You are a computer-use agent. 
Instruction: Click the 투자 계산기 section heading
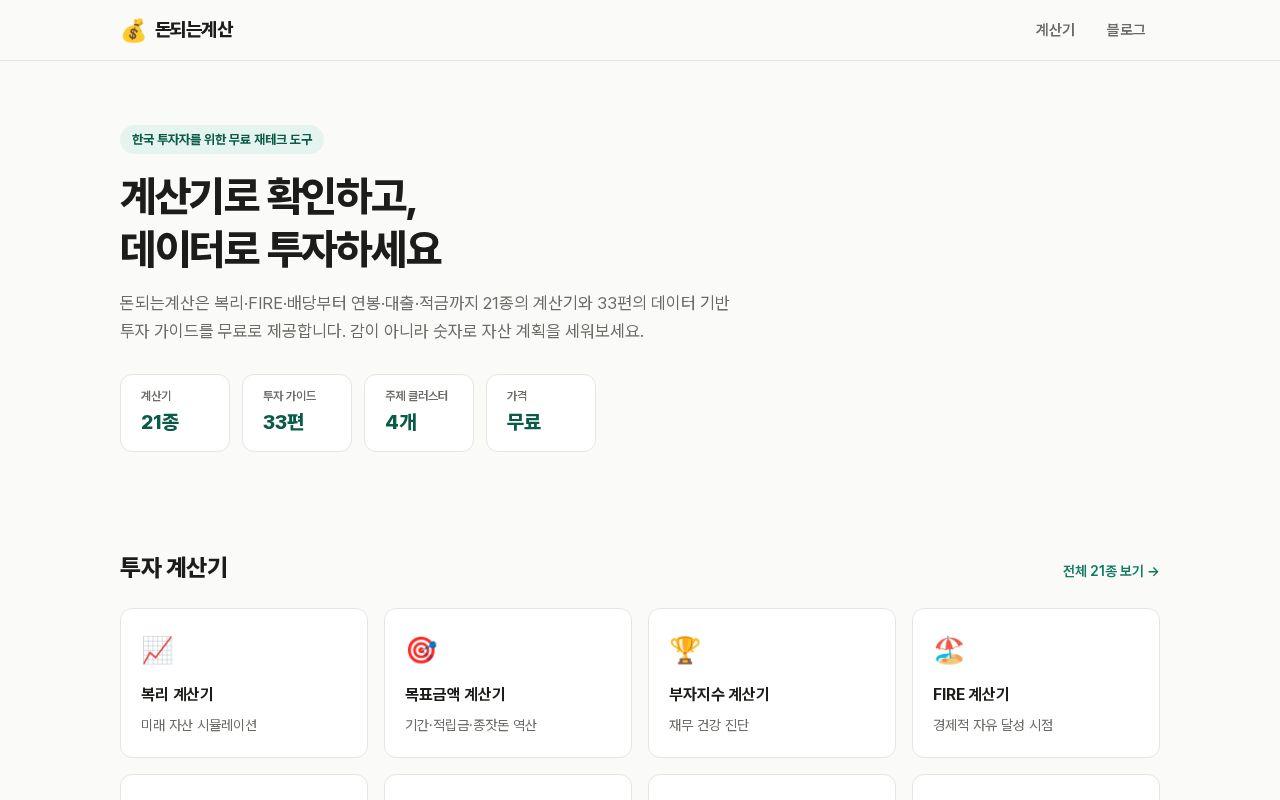click(174, 567)
